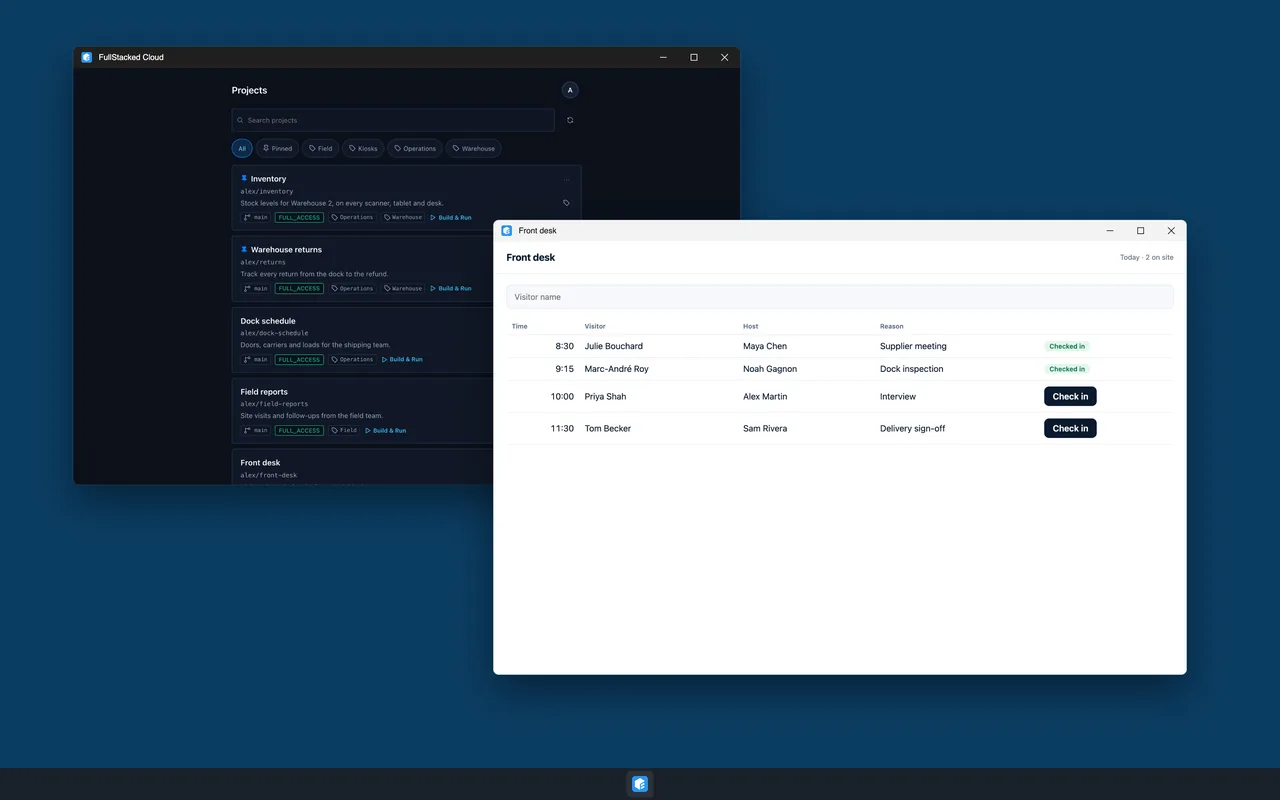Viewport: 1280px width, 800px height.
Task: Click the Search projects field
Action: 393,120
